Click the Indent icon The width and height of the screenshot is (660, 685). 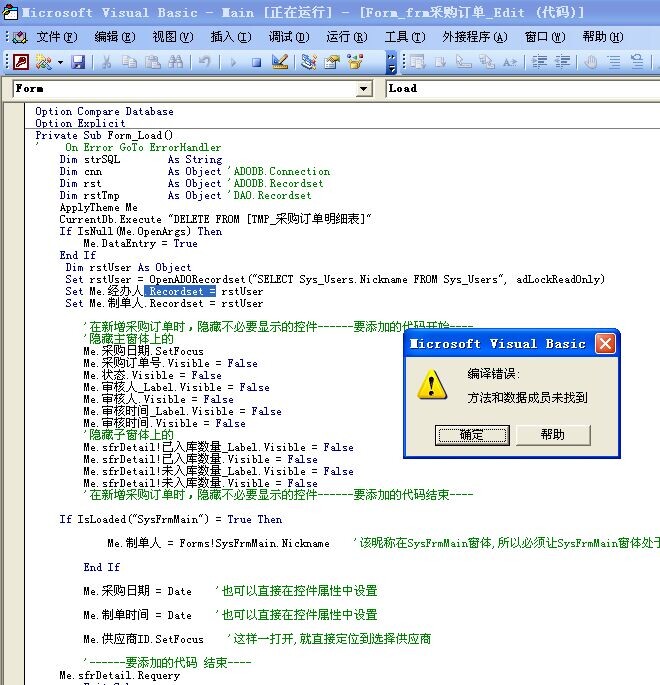coord(539,62)
